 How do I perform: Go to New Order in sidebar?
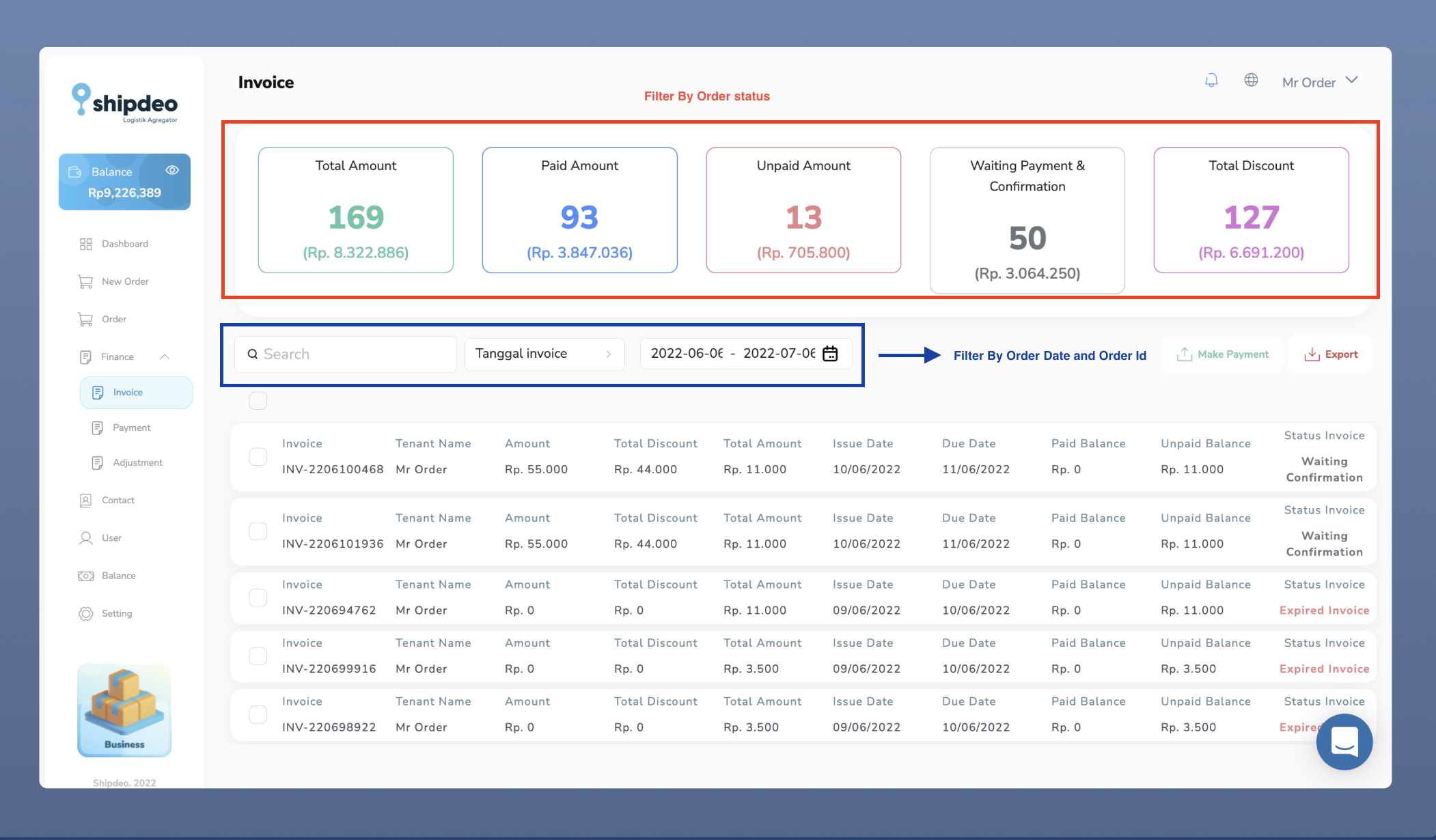(x=124, y=281)
